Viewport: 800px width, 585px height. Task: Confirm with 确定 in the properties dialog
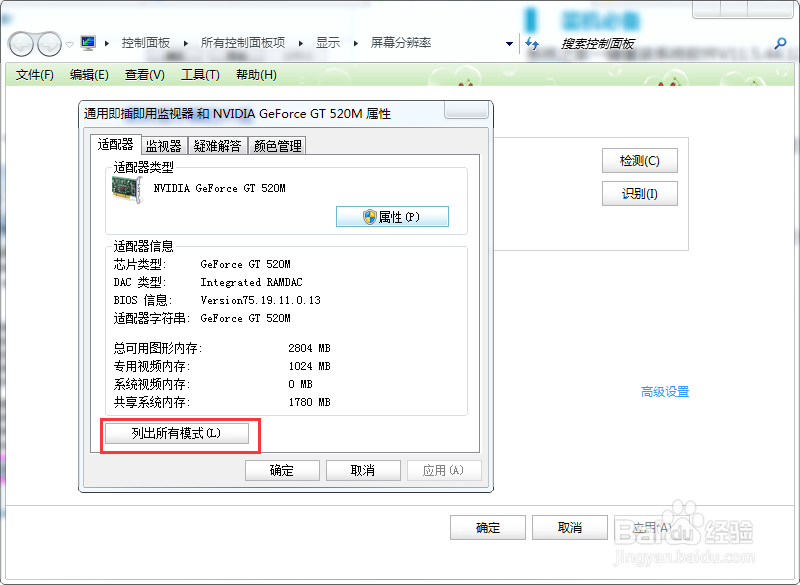point(282,470)
